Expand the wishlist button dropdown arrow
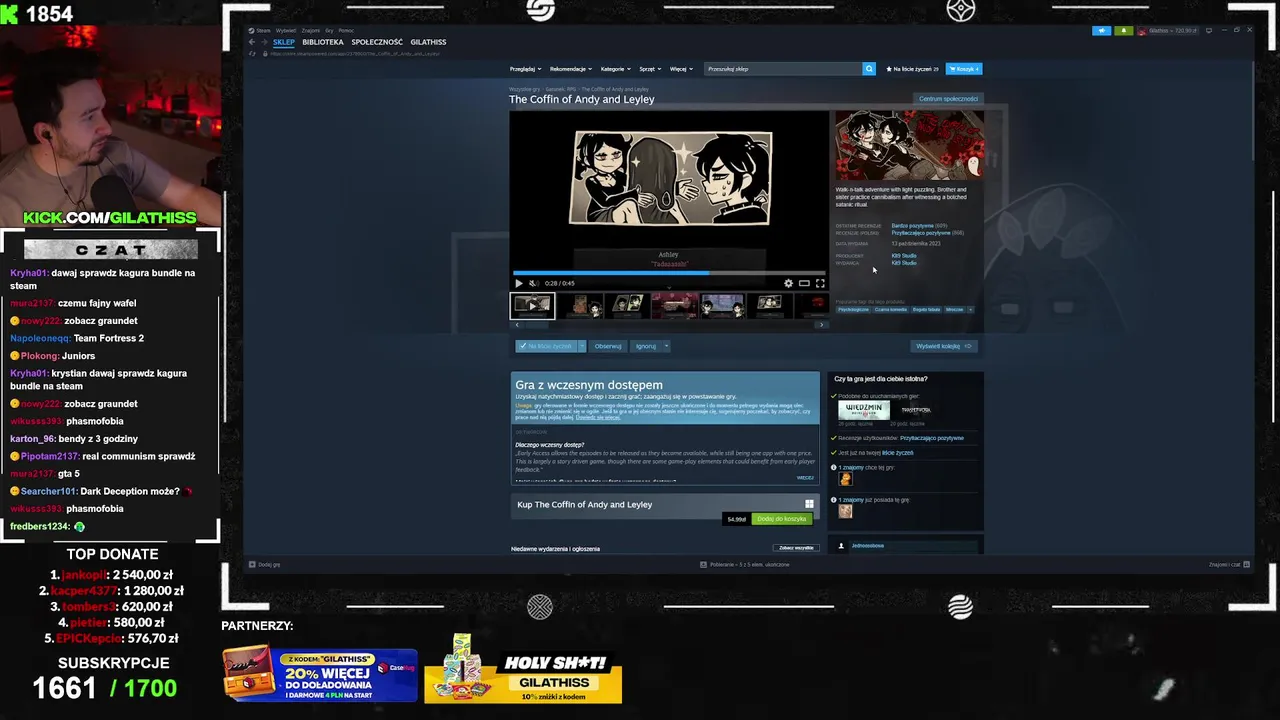This screenshot has height=720, width=1280. 582,346
